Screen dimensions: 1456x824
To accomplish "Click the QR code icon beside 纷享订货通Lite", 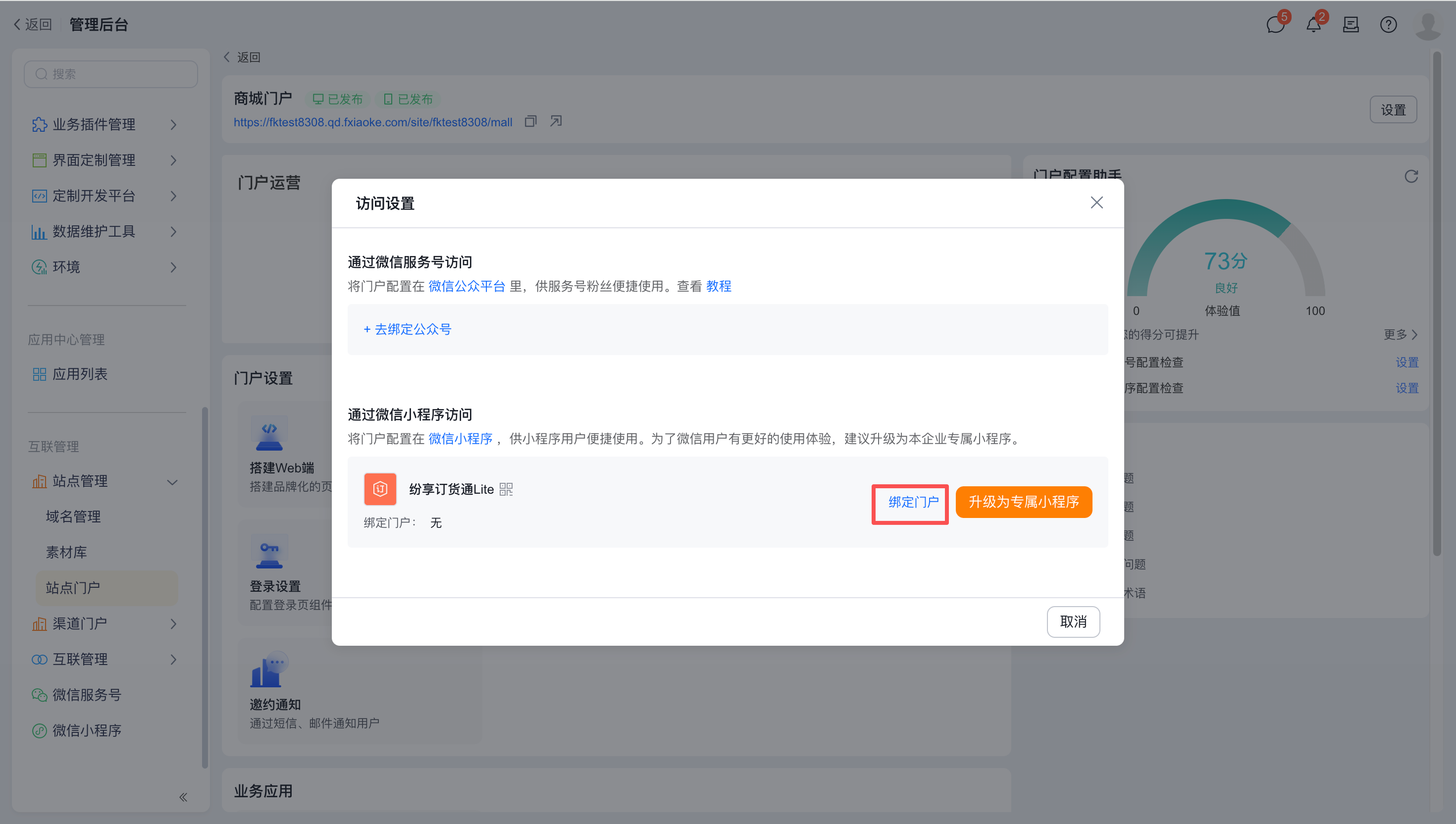I will coord(506,489).
